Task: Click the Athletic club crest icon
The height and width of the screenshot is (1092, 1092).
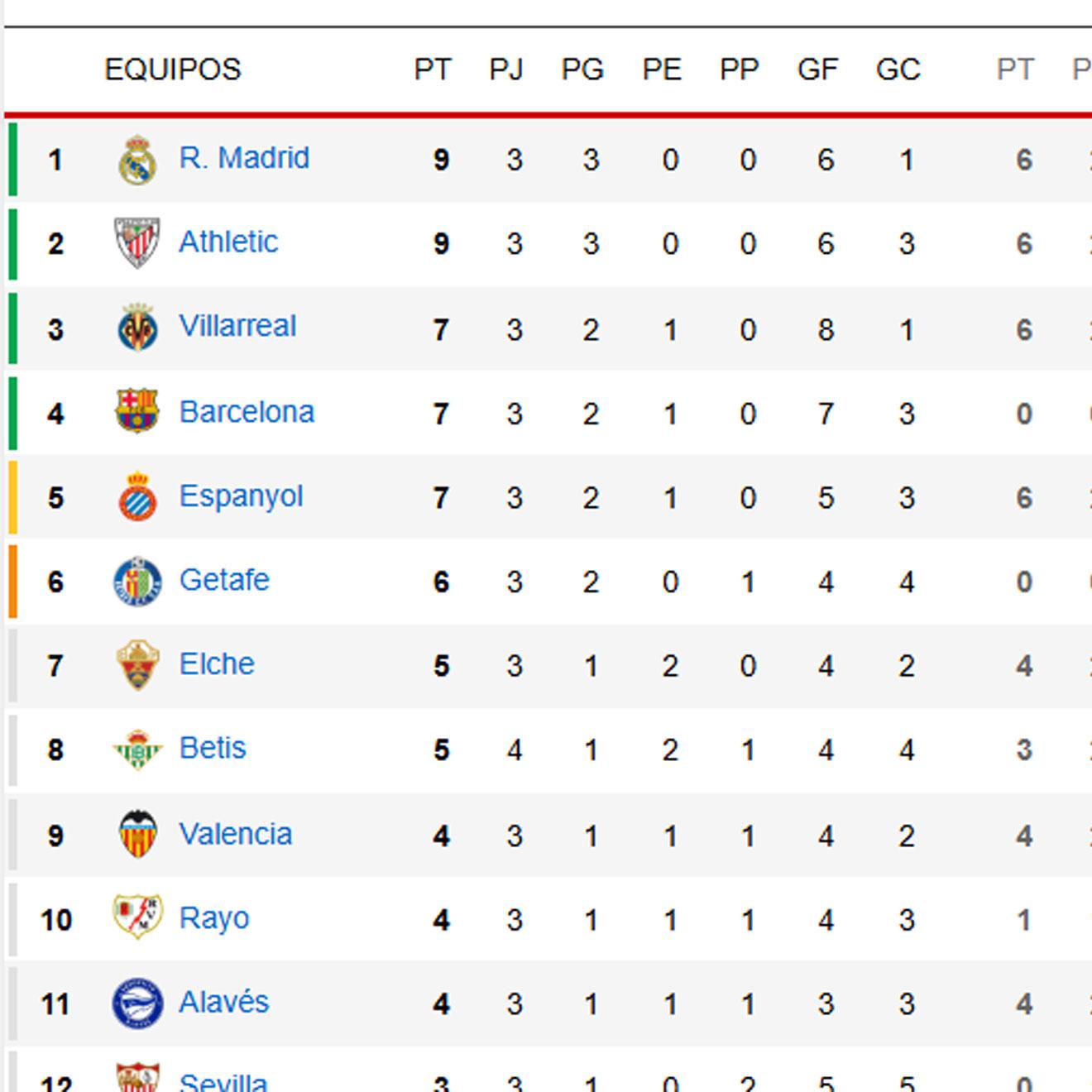Action: tap(137, 243)
